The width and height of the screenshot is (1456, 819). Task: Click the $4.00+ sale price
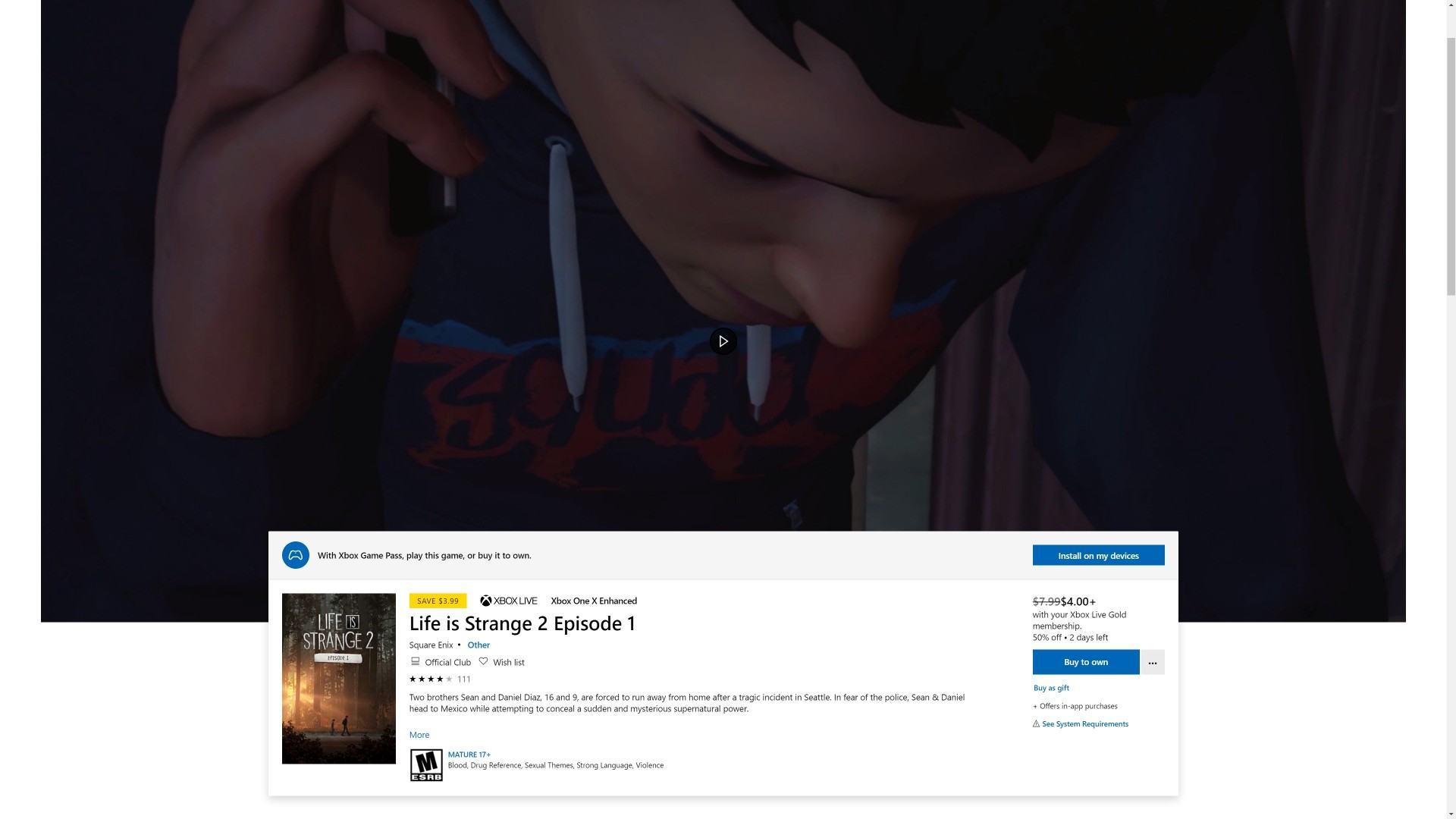[1078, 601]
